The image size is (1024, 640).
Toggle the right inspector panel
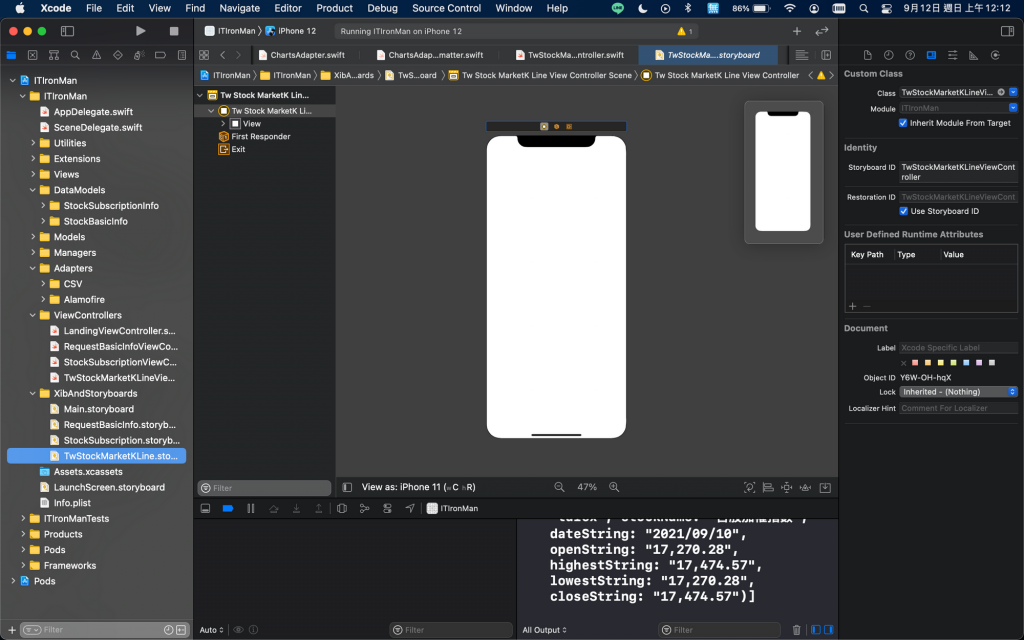pyautogui.click(x=1007, y=31)
